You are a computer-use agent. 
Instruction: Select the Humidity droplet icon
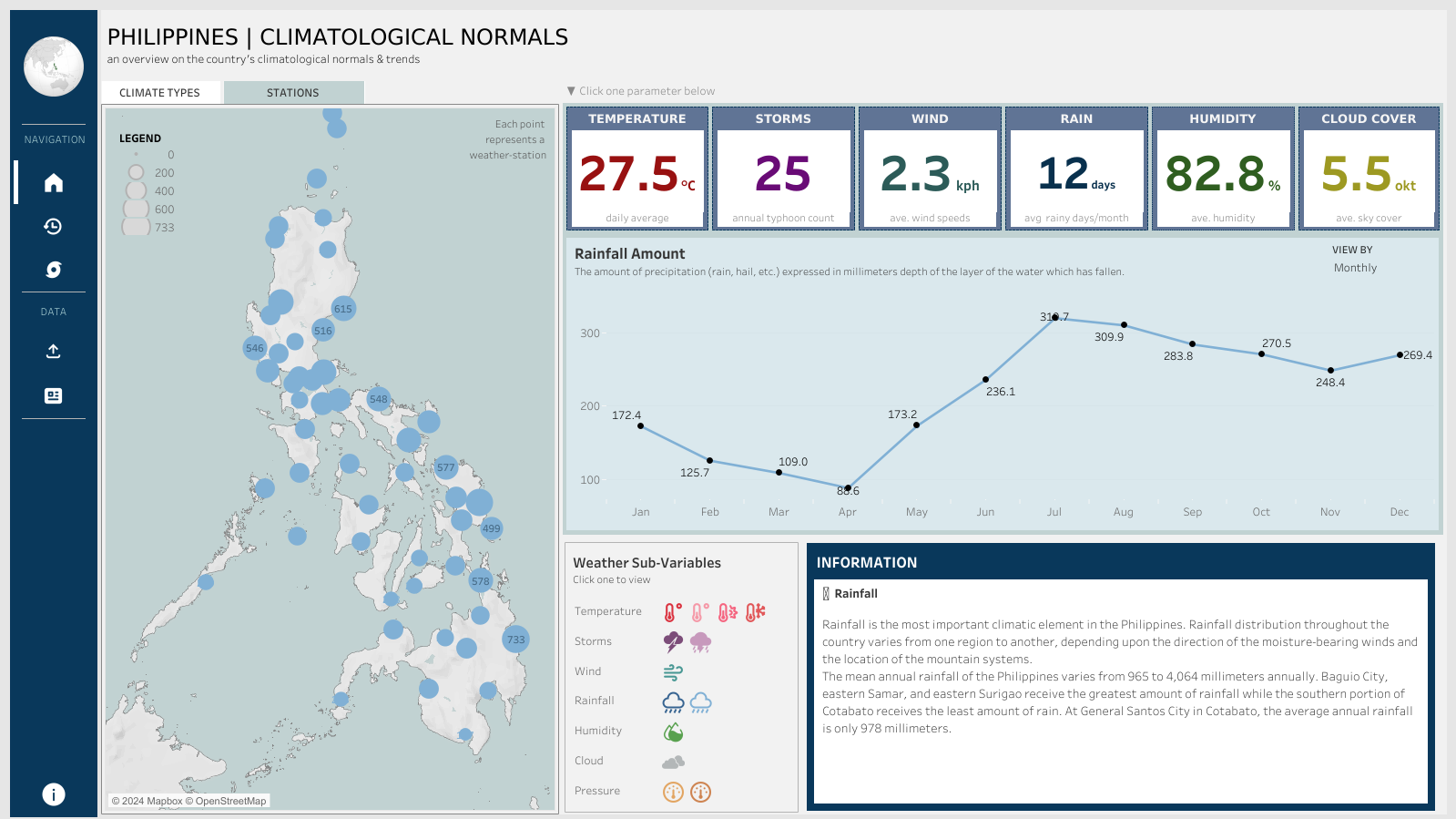click(x=673, y=732)
